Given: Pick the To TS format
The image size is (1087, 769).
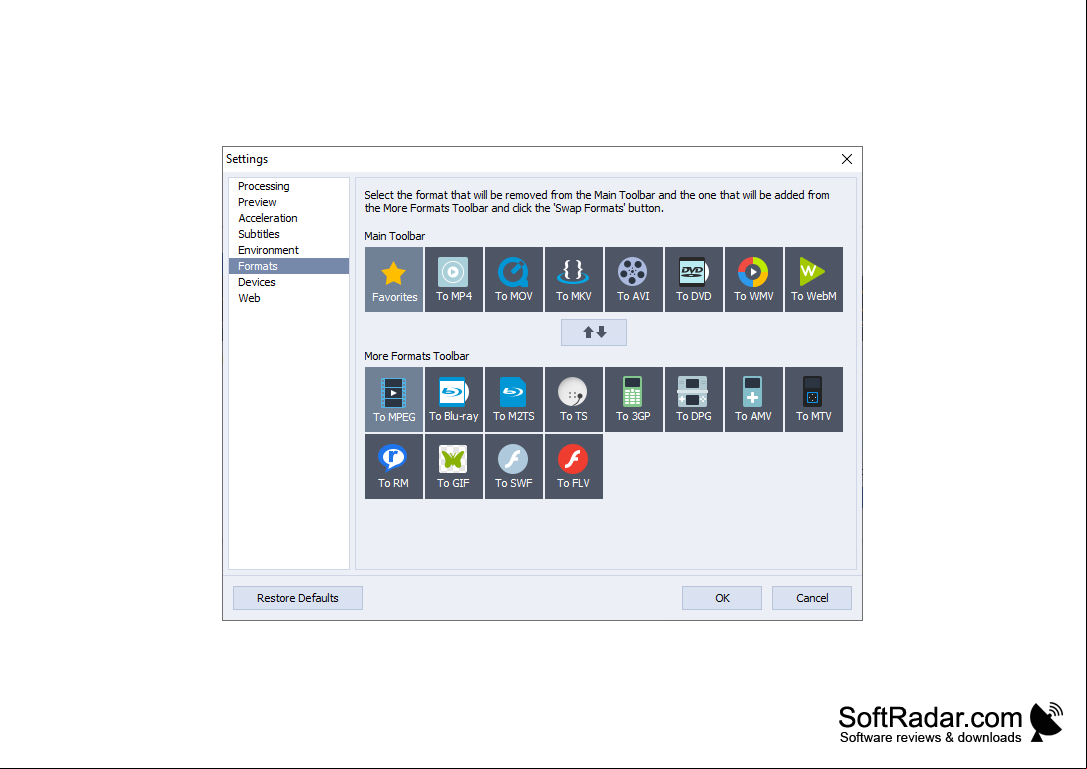Looking at the screenshot, I should 574,399.
